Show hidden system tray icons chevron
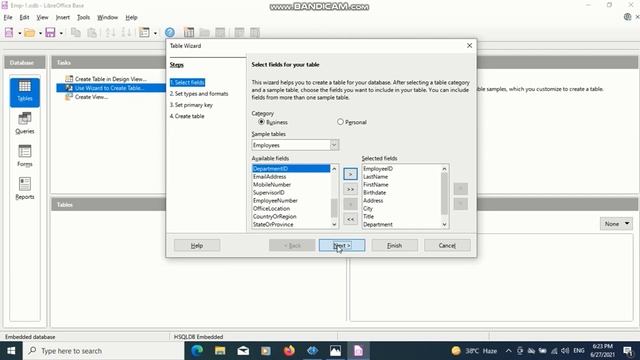 click(x=508, y=351)
